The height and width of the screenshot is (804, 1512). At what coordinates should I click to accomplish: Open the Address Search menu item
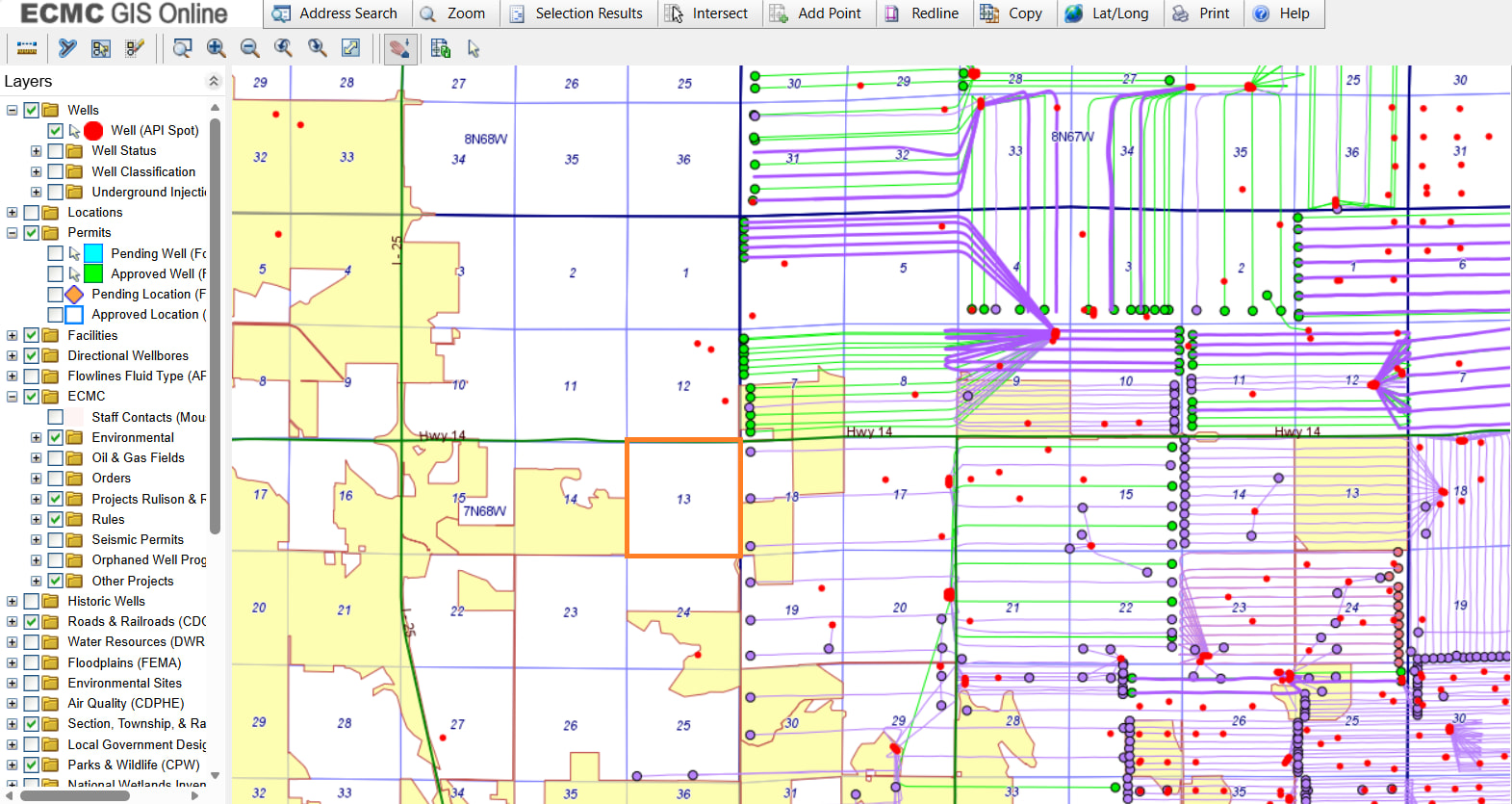[336, 13]
